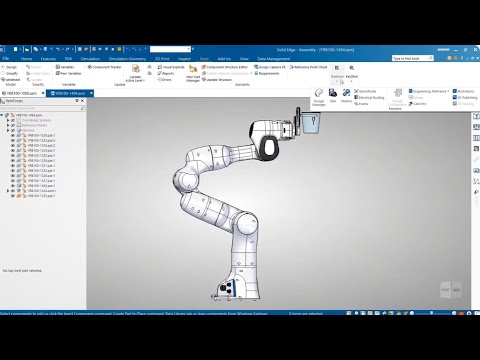Click the search magnifier in find tools box
Image resolution: width=480 pixels, height=360 pixels.
pyautogui.click(x=431, y=58)
